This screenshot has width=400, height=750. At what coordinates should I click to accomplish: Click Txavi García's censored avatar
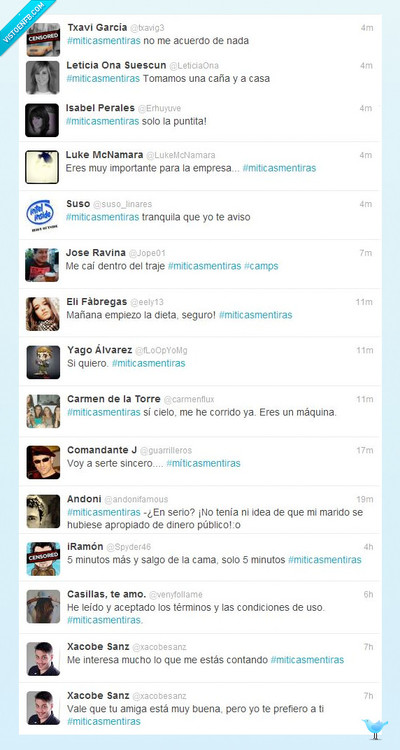tap(43, 40)
